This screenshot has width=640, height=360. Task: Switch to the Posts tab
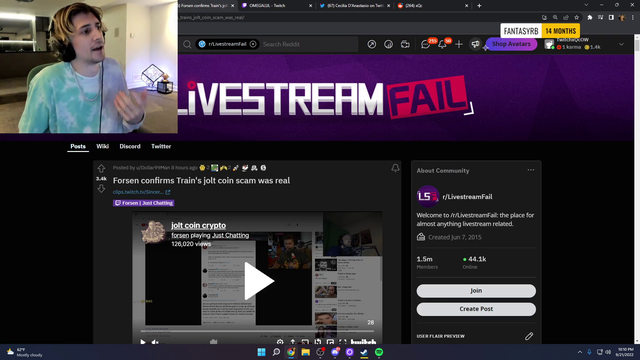[x=78, y=146]
